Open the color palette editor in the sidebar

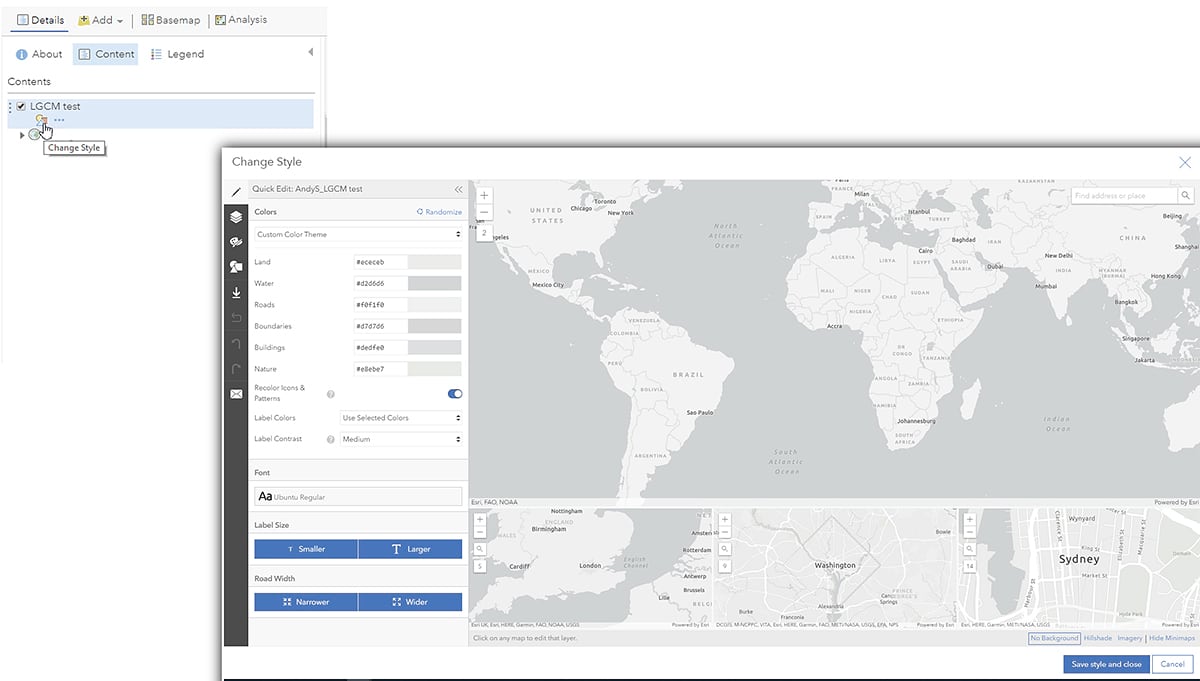pyautogui.click(x=236, y=242)
